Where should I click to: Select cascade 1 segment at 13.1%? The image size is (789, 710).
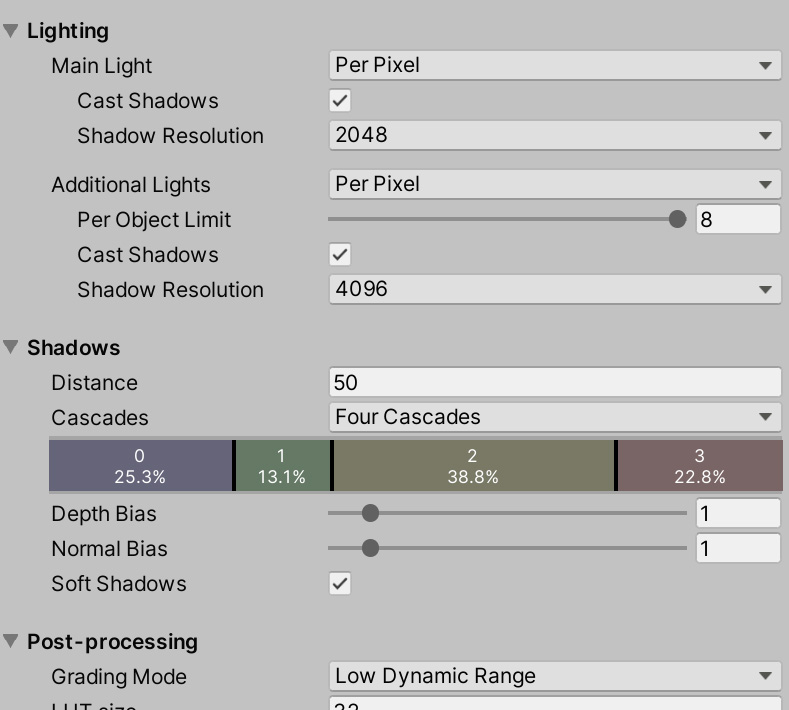[282, 466]
